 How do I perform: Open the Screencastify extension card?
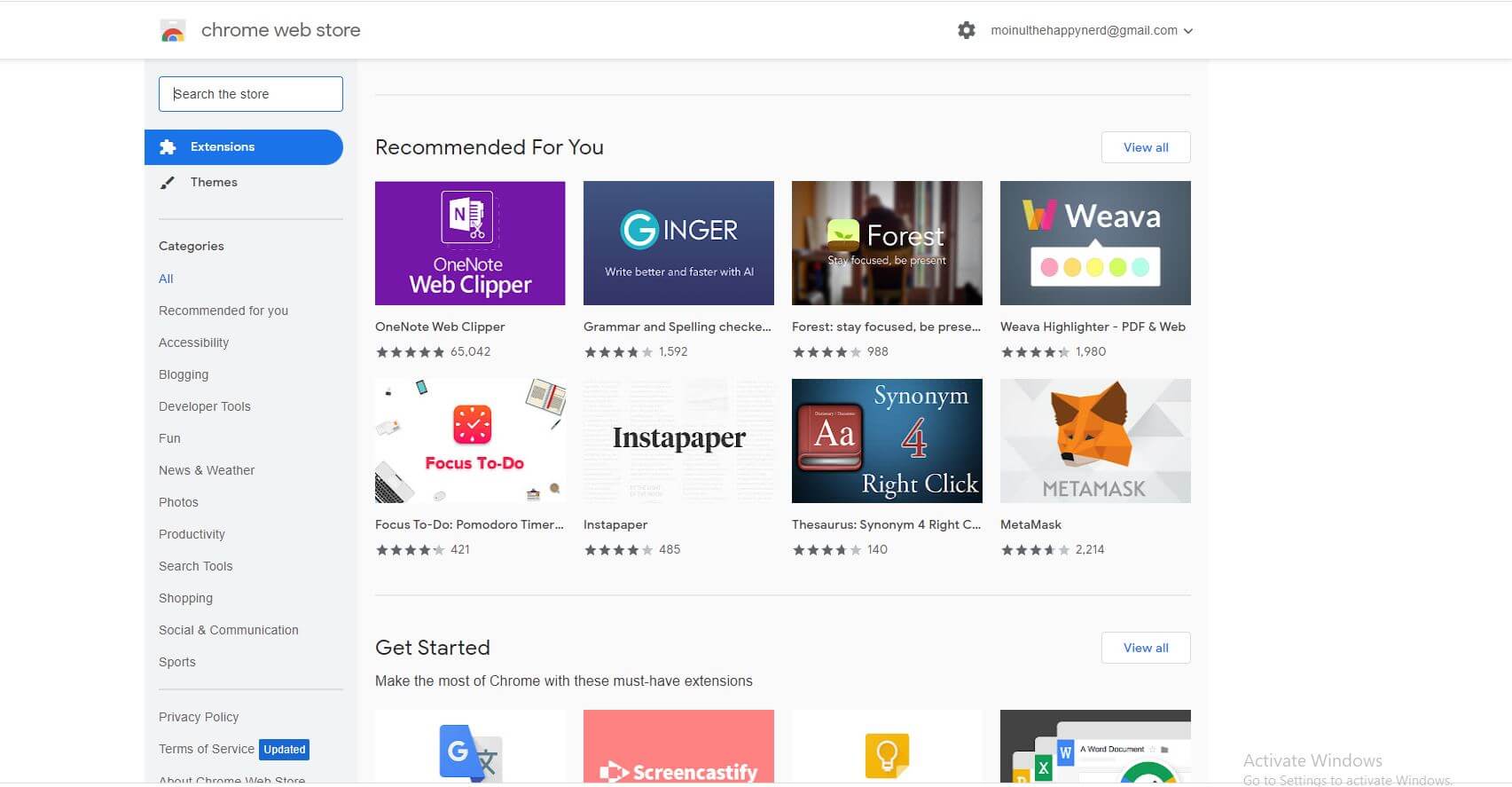click(x=678, y=746)
